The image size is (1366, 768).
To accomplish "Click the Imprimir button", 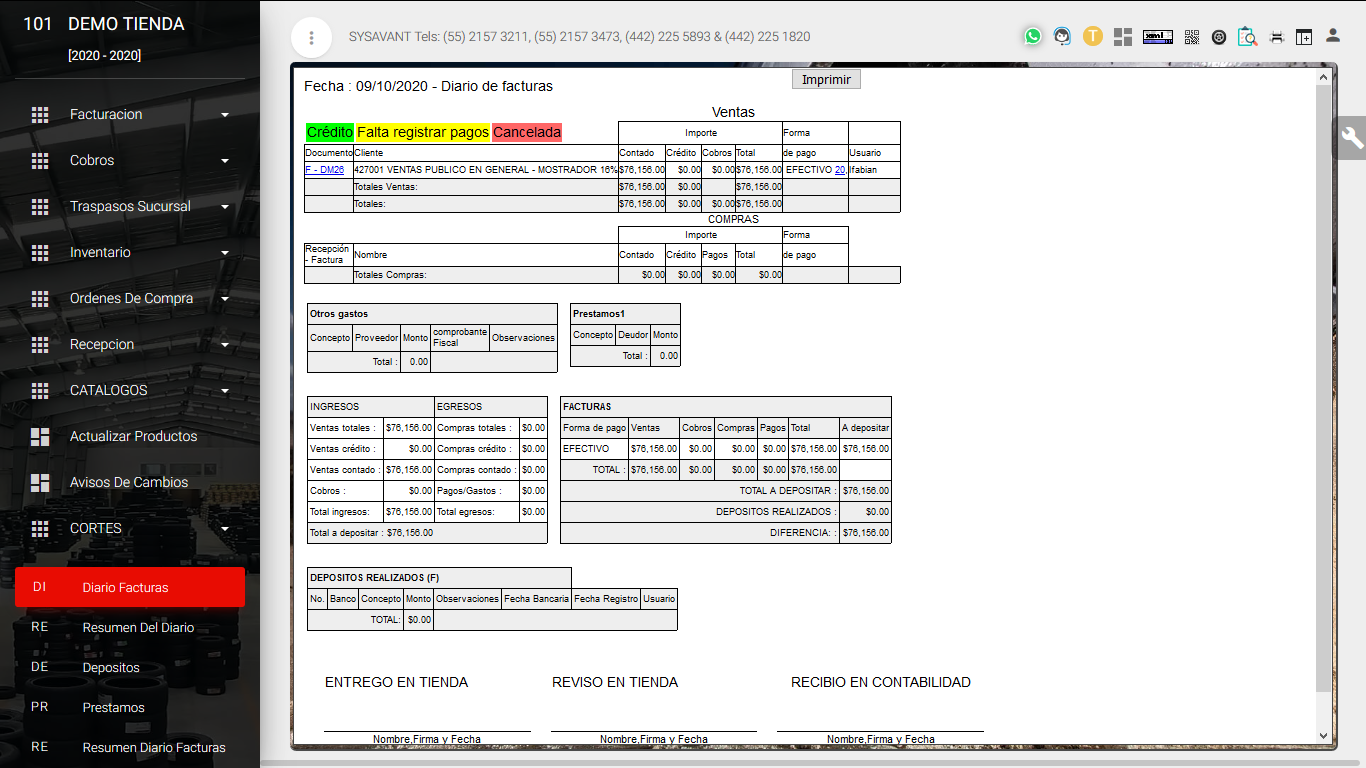I will tap(826, 79).
